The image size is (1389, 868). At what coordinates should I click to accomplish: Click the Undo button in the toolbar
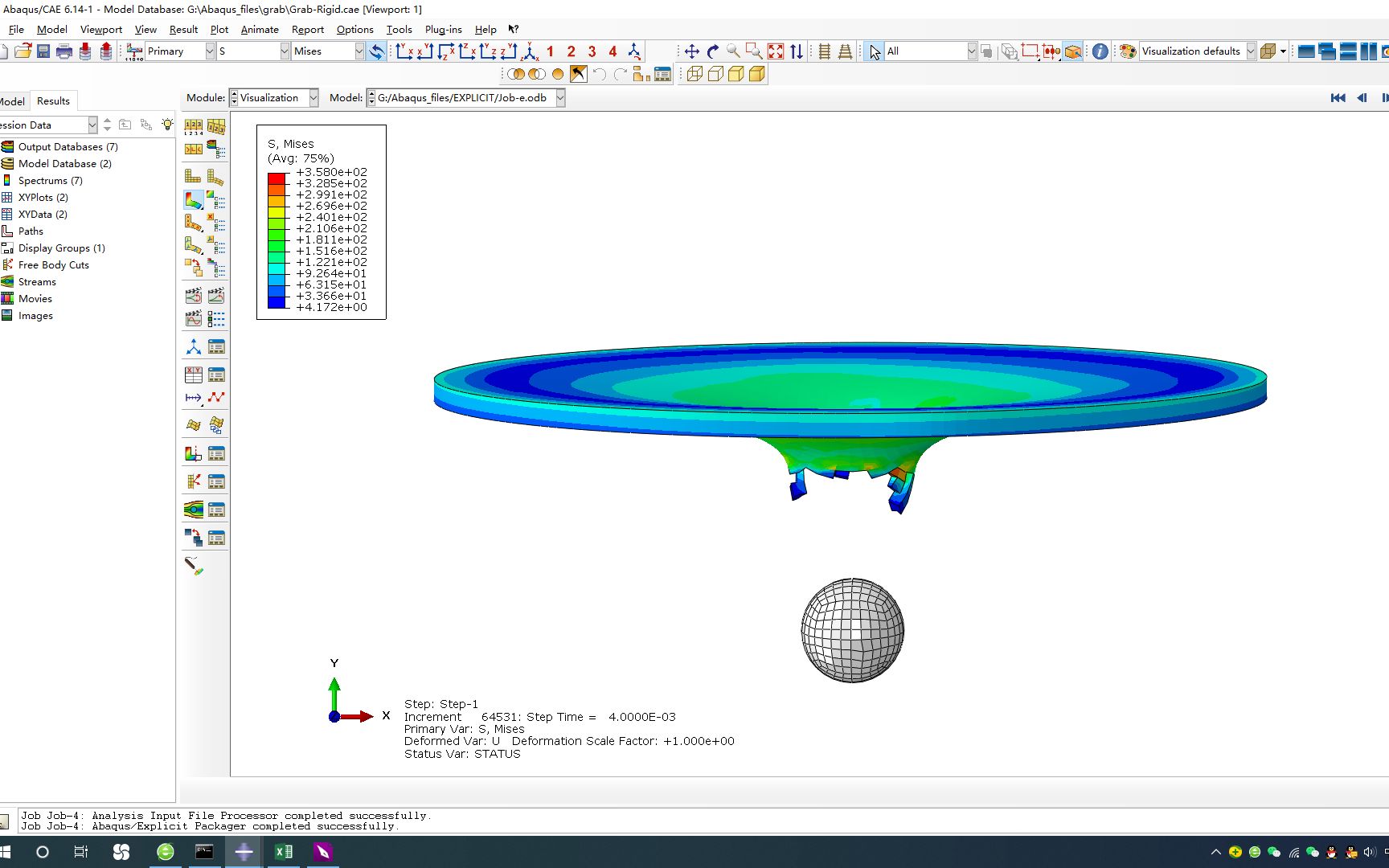click(600, 74)
